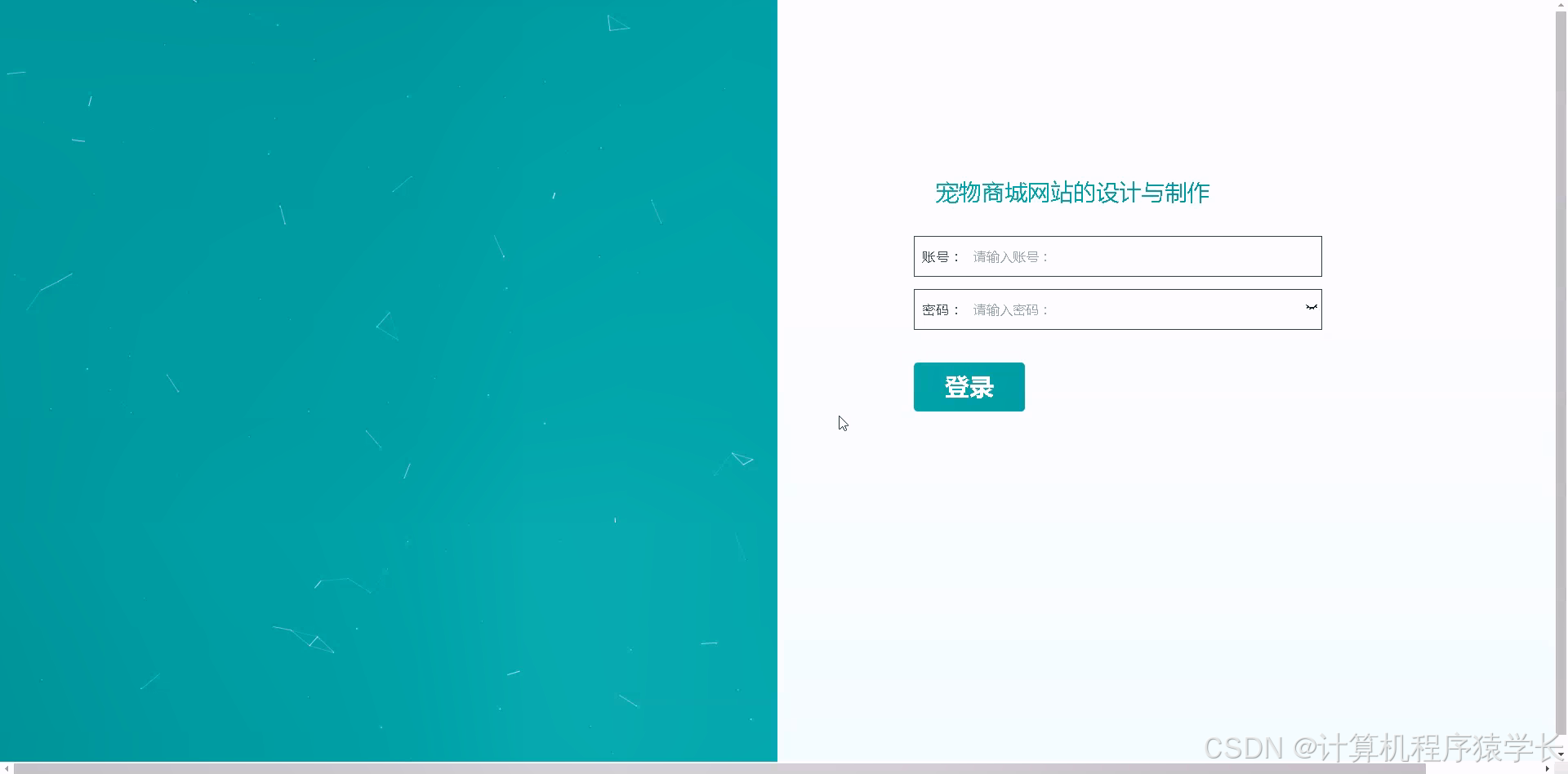1568x774 pixels.
Task: Toggle password visibility eye icon
Action: pos(1311,307)
